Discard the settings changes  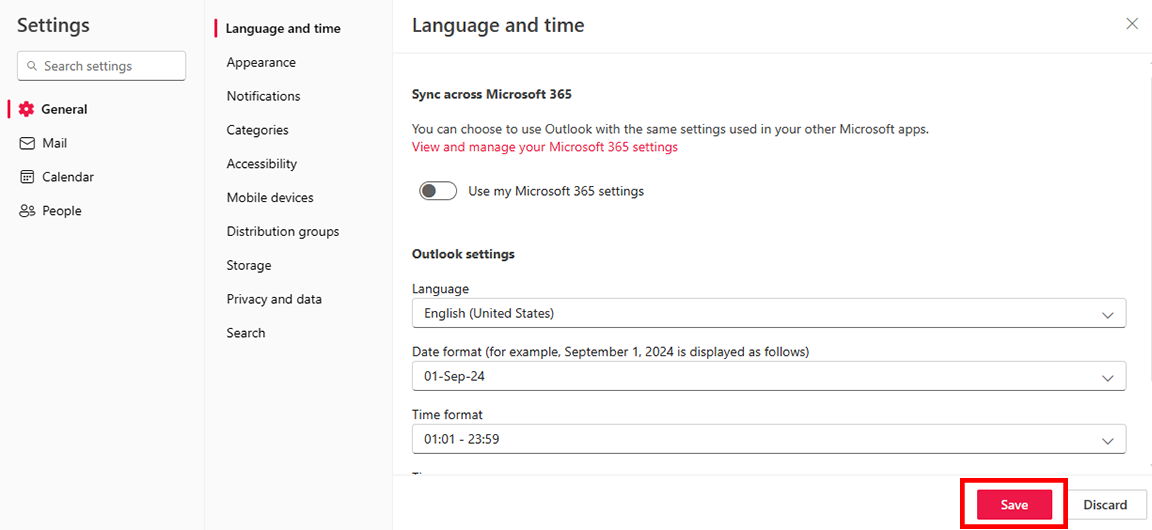[x=1105, y=505]
